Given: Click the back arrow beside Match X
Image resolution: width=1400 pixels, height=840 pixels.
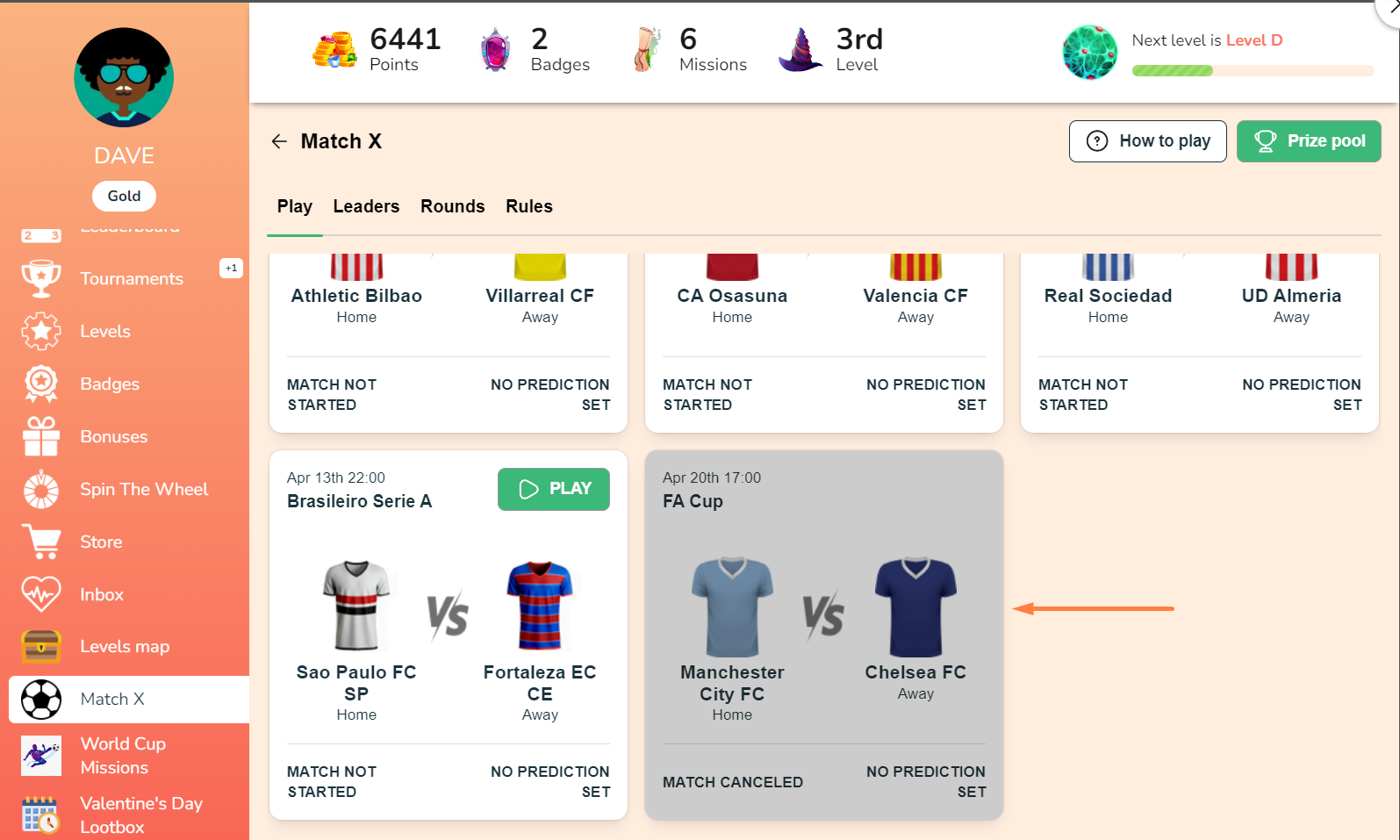Looking at the screenshot, I should pyautogui.click(x=279, y=141).
